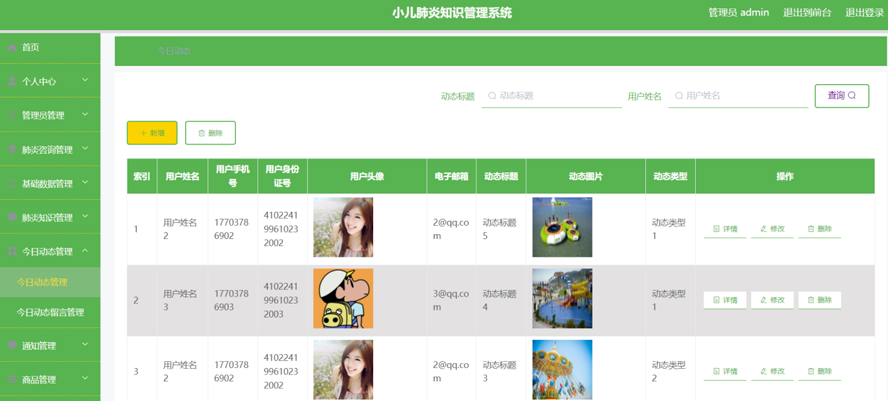
Task: Click the icon beside 基础数据管理
Action: [x=12, y=184]
